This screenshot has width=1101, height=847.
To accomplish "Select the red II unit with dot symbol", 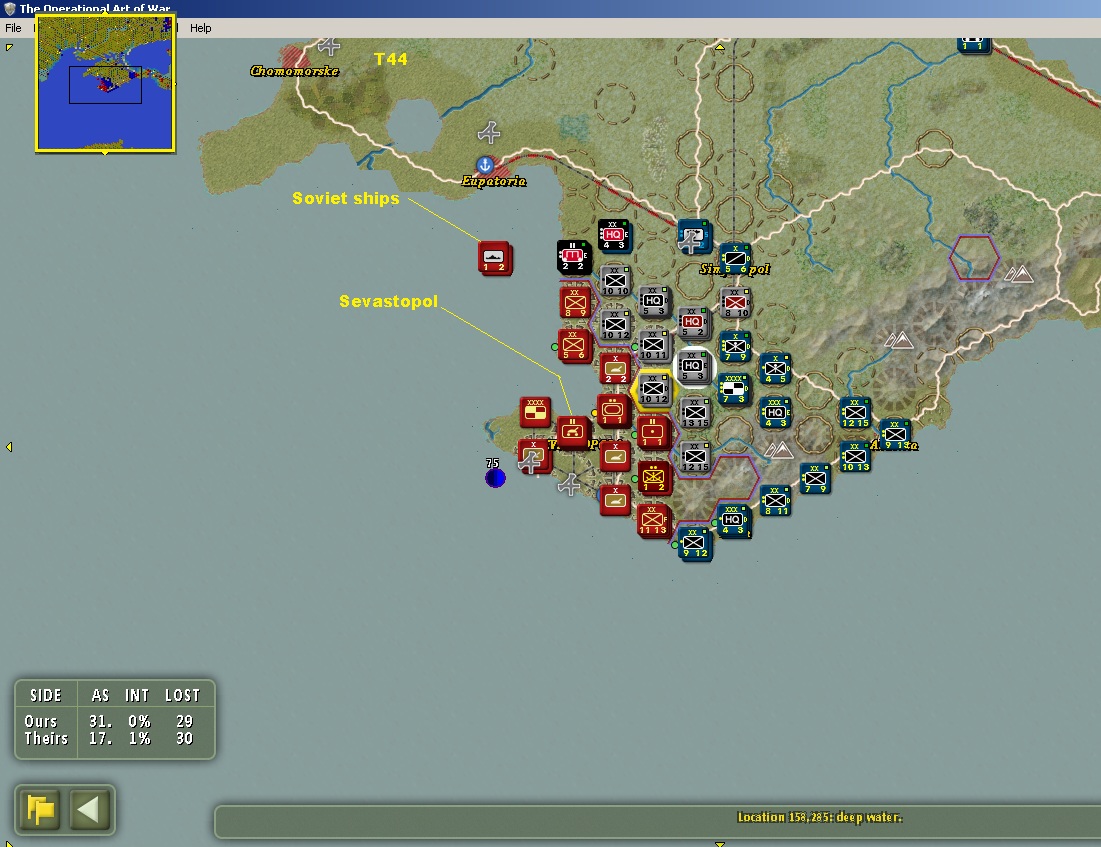I will (652, 432).
